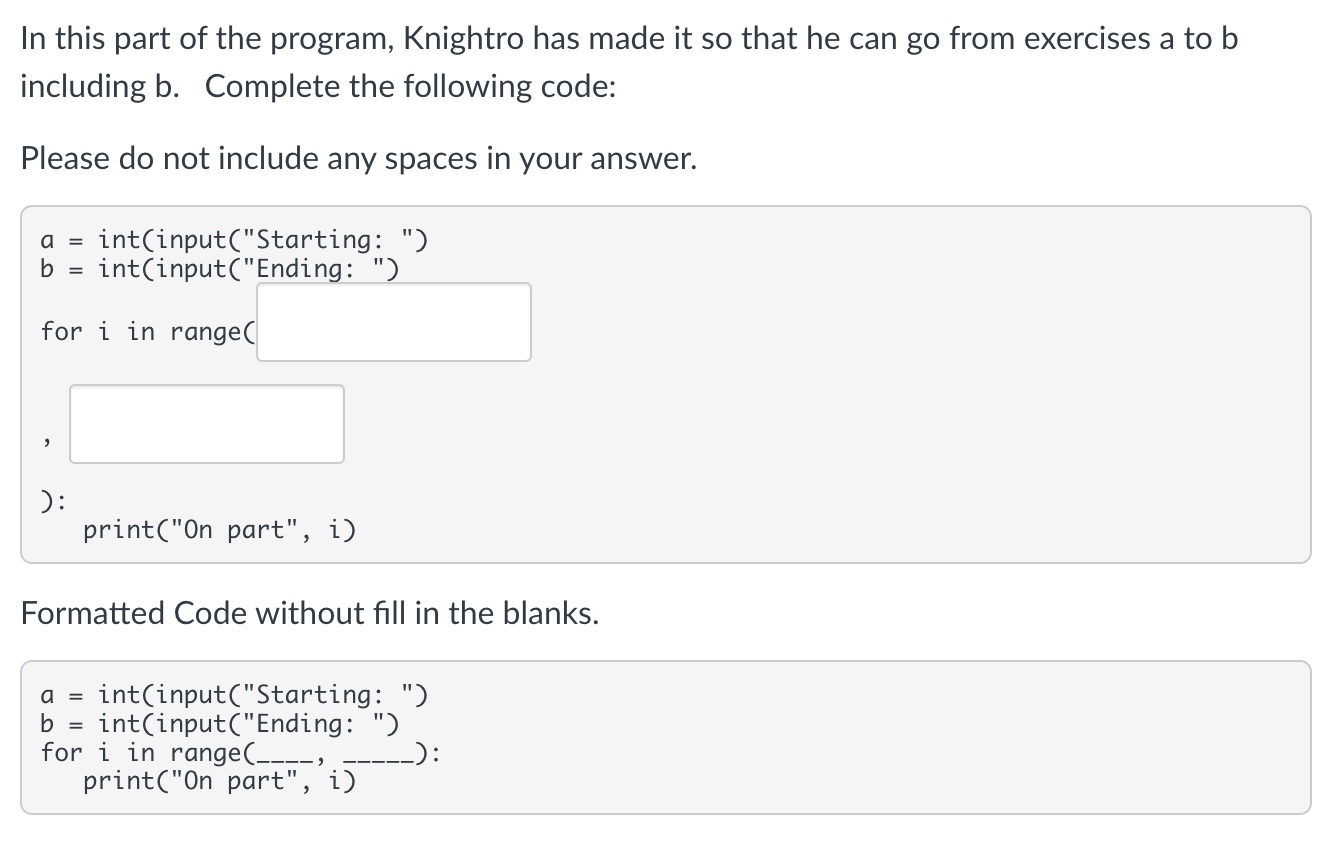Click the word Knightro in the prompt
Image resolution: width=1342 pixels, height=848 pixels.
pos(464,38)
